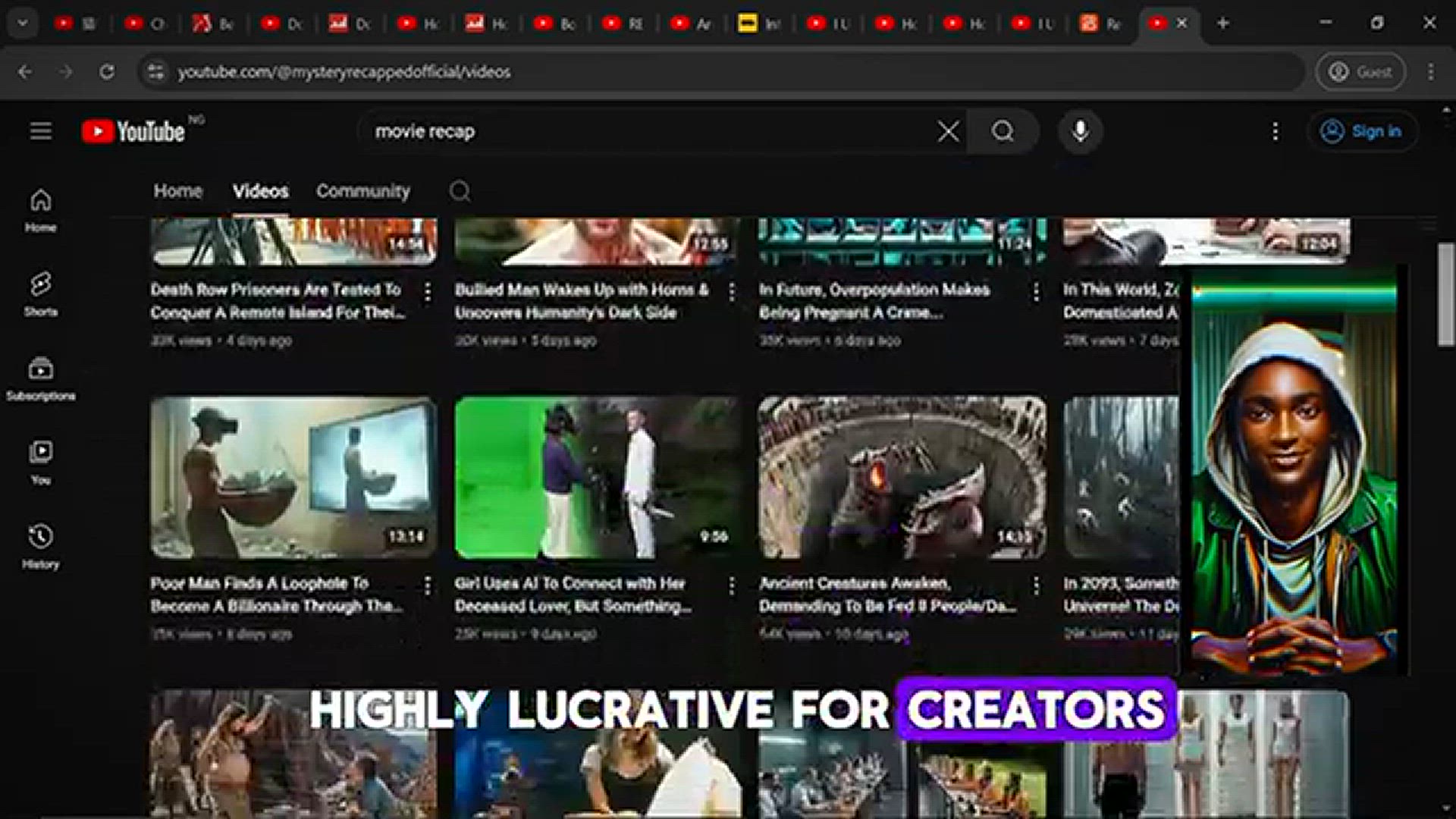This screenshot has width=1456, height=819.
Task: Expand the browser tab search dropdown
Action: [x=23, y=24]
